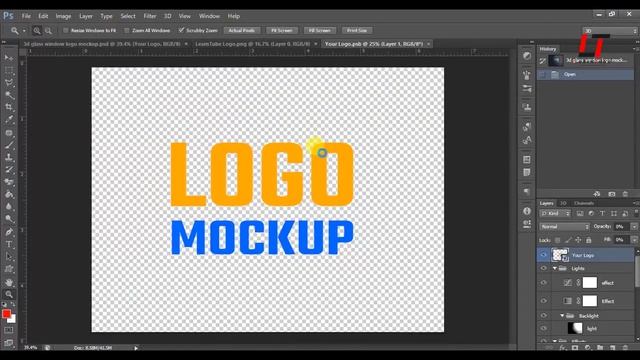Click the Fit Screen button

pos(282,30)
